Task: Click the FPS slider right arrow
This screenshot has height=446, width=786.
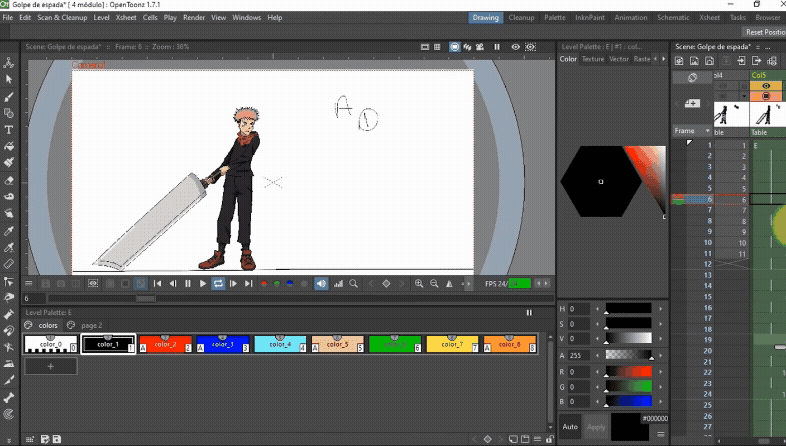Action: 546,284
